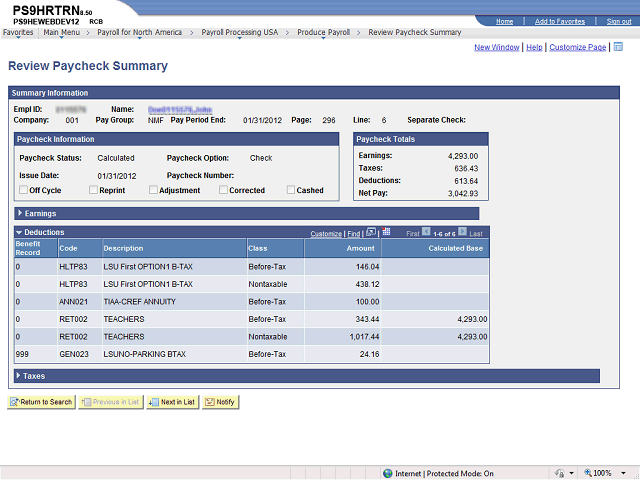Click the Internet zone globe icon in status bar
The image size is (640, 480).
pos(387,473)
